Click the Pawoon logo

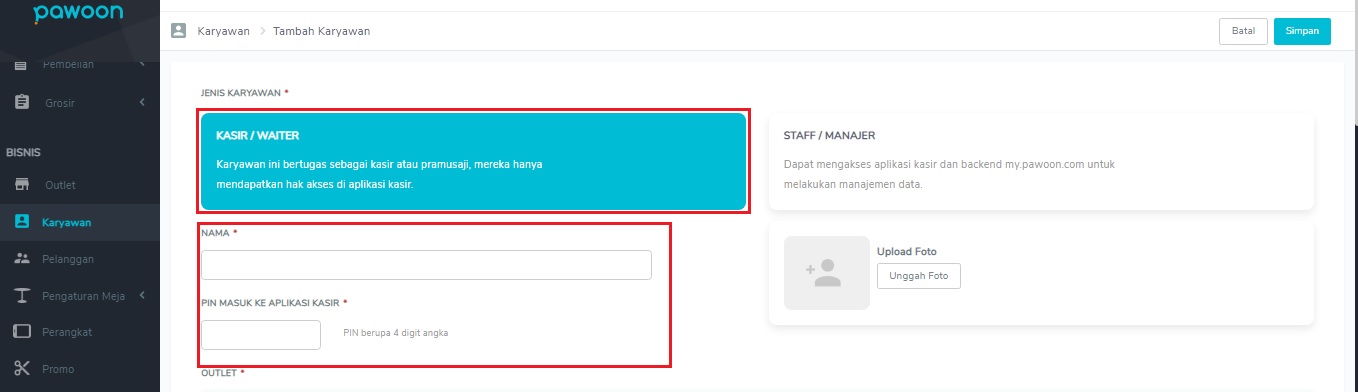coord(79,13)
